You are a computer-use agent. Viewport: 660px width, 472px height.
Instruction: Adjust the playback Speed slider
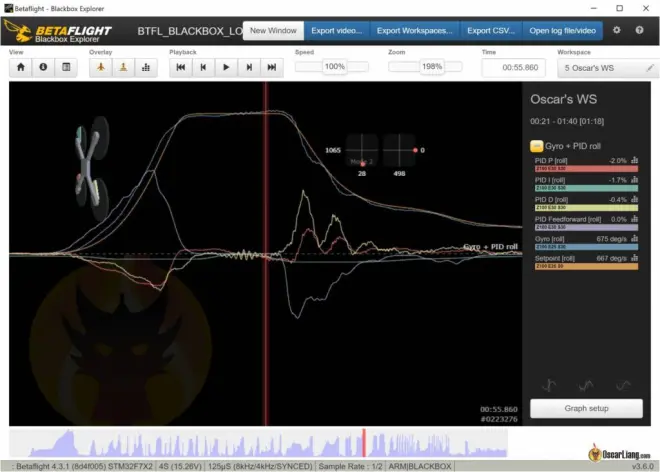pyautogui.click(x=332, y=67)
